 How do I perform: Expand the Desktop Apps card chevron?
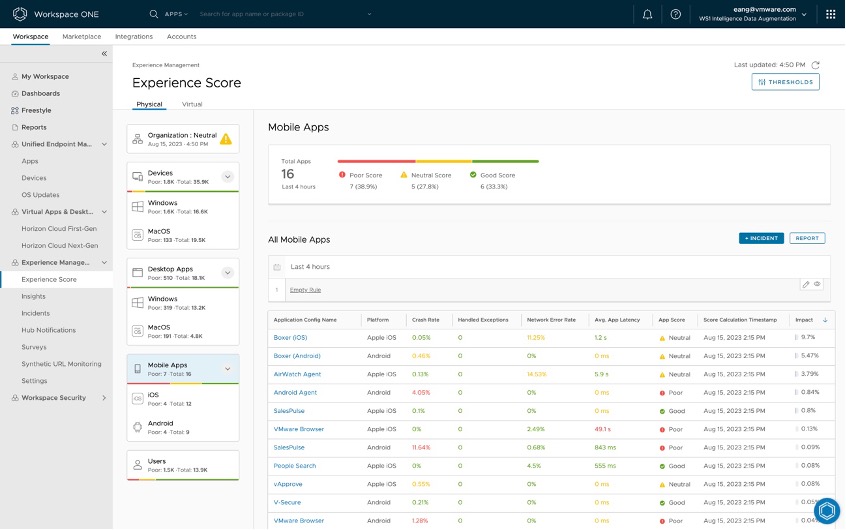click(227, 273)
